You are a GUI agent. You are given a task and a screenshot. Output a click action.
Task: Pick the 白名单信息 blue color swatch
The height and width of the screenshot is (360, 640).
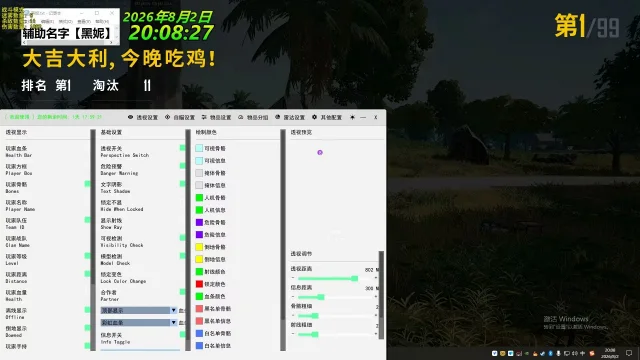(x=199, y=346)
